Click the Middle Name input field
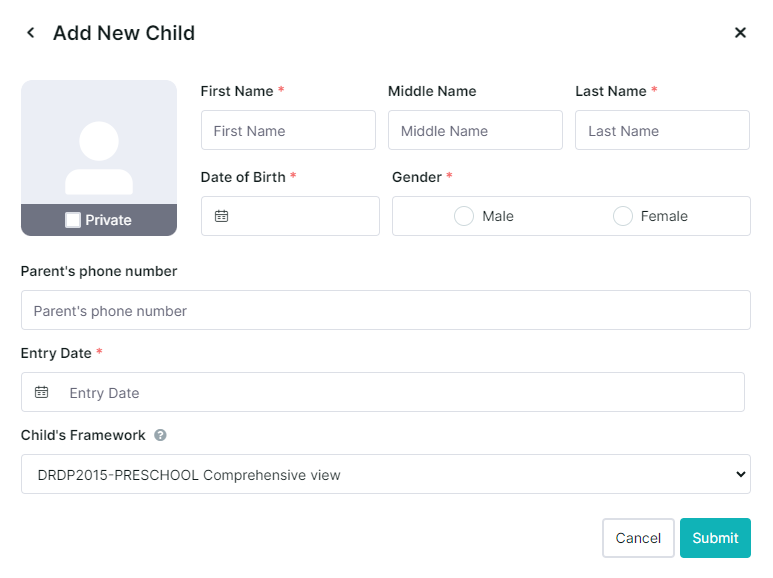Screen dimensions: 773x578 tap(475, 130)
